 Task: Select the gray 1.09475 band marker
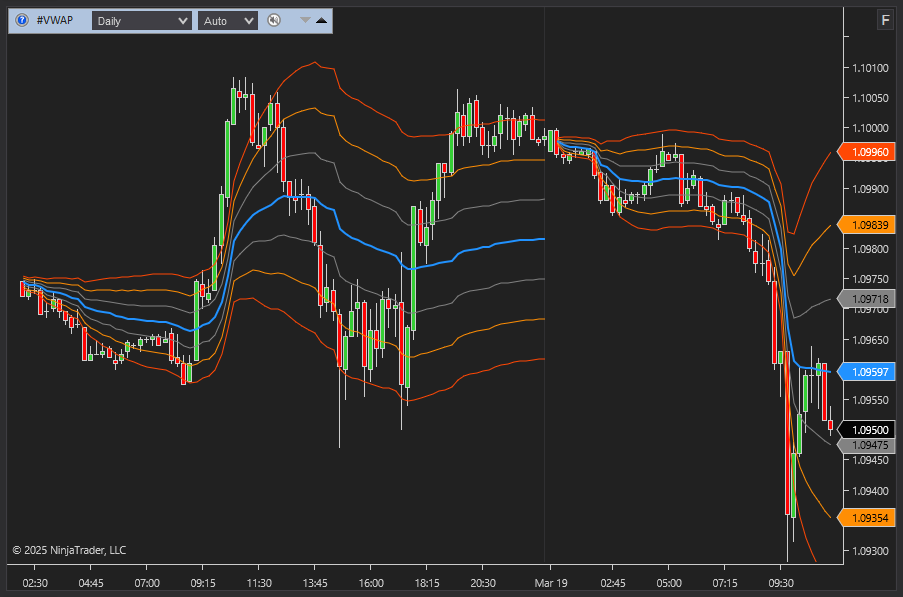pyautogui.click(x=868, y=445)
